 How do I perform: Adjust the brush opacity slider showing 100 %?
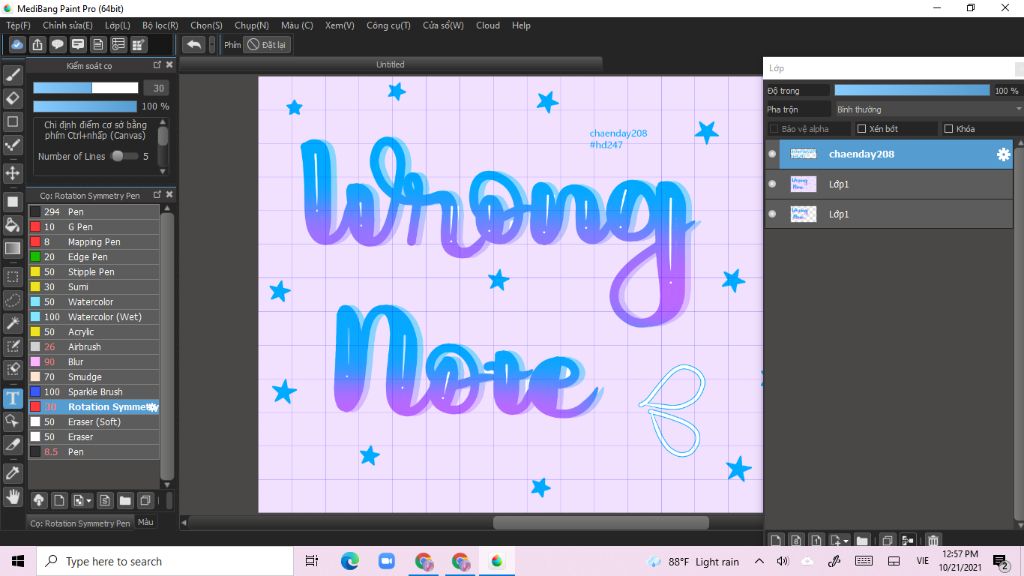click(86, 106)
